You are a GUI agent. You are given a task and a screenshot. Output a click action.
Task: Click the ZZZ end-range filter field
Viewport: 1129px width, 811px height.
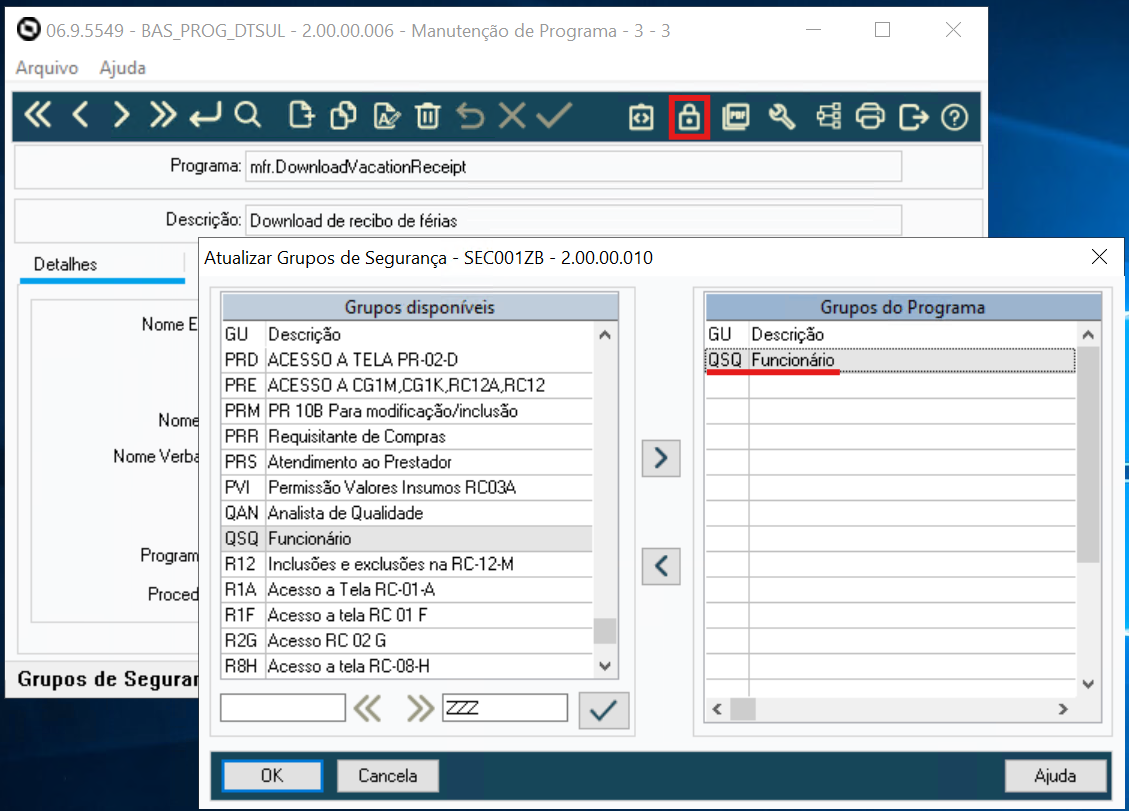pos(505,707)
